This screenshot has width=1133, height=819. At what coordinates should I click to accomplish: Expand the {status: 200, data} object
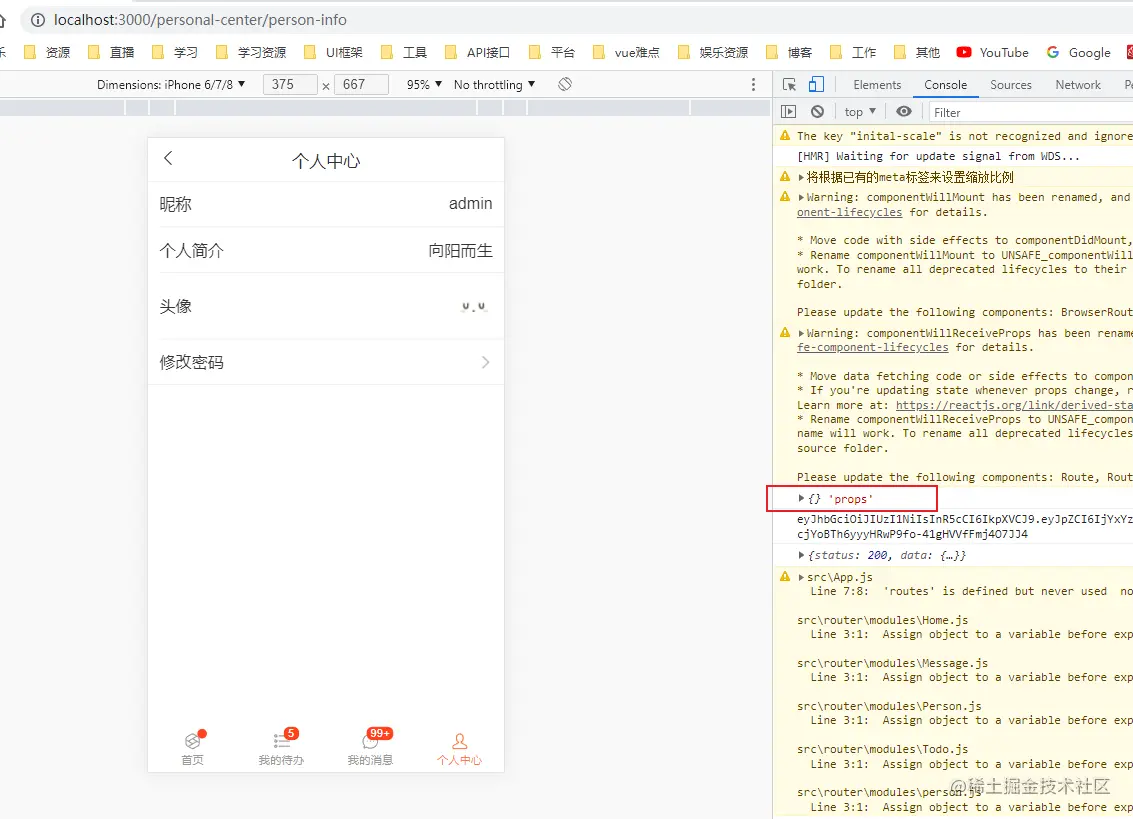point(801,555)
